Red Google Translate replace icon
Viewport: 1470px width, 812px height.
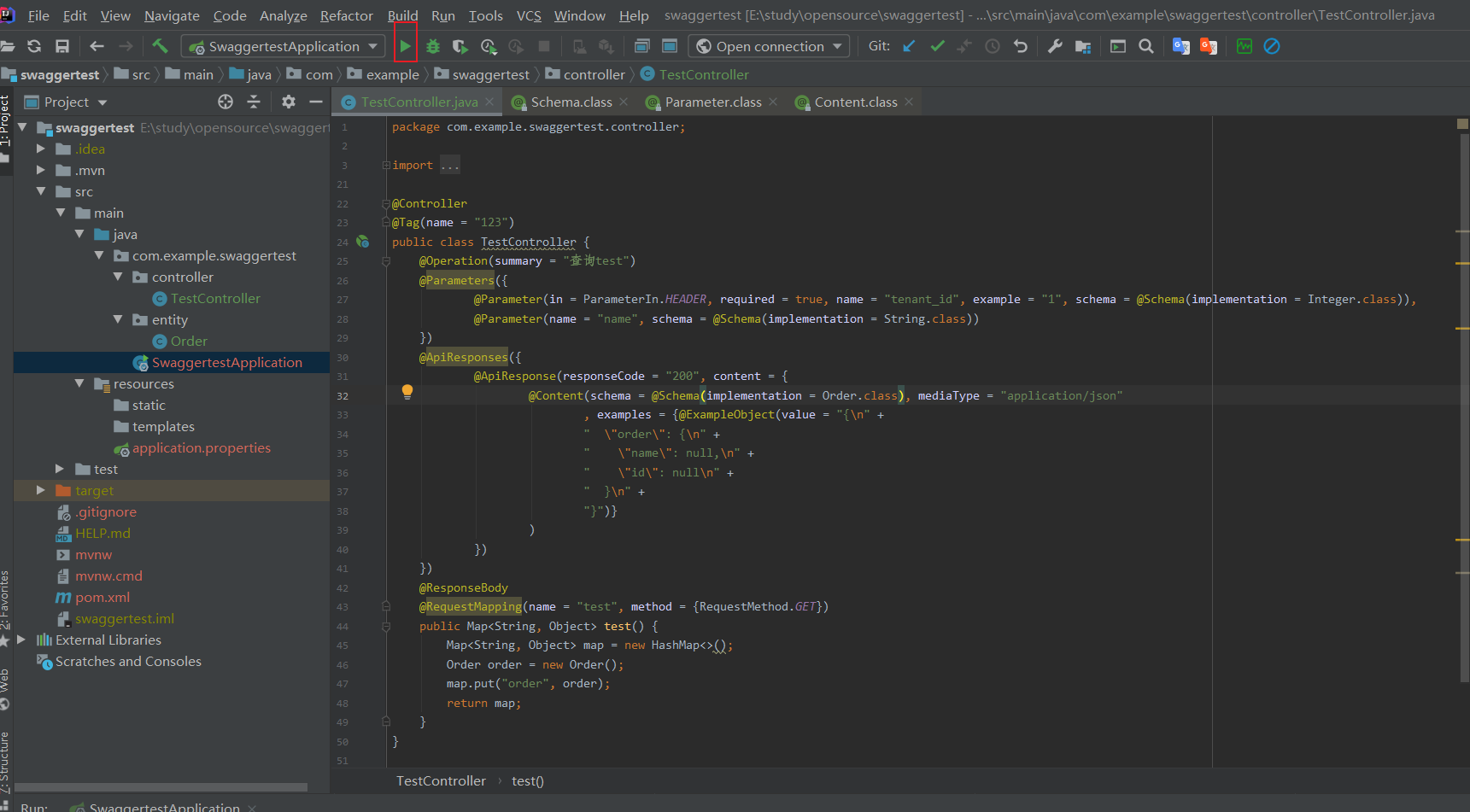point(1209,46)
